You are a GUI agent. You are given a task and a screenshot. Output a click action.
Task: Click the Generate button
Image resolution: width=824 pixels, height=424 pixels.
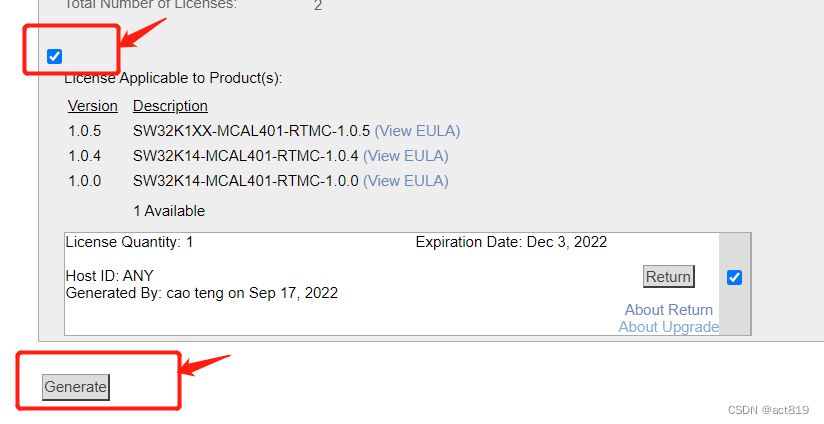76,387
